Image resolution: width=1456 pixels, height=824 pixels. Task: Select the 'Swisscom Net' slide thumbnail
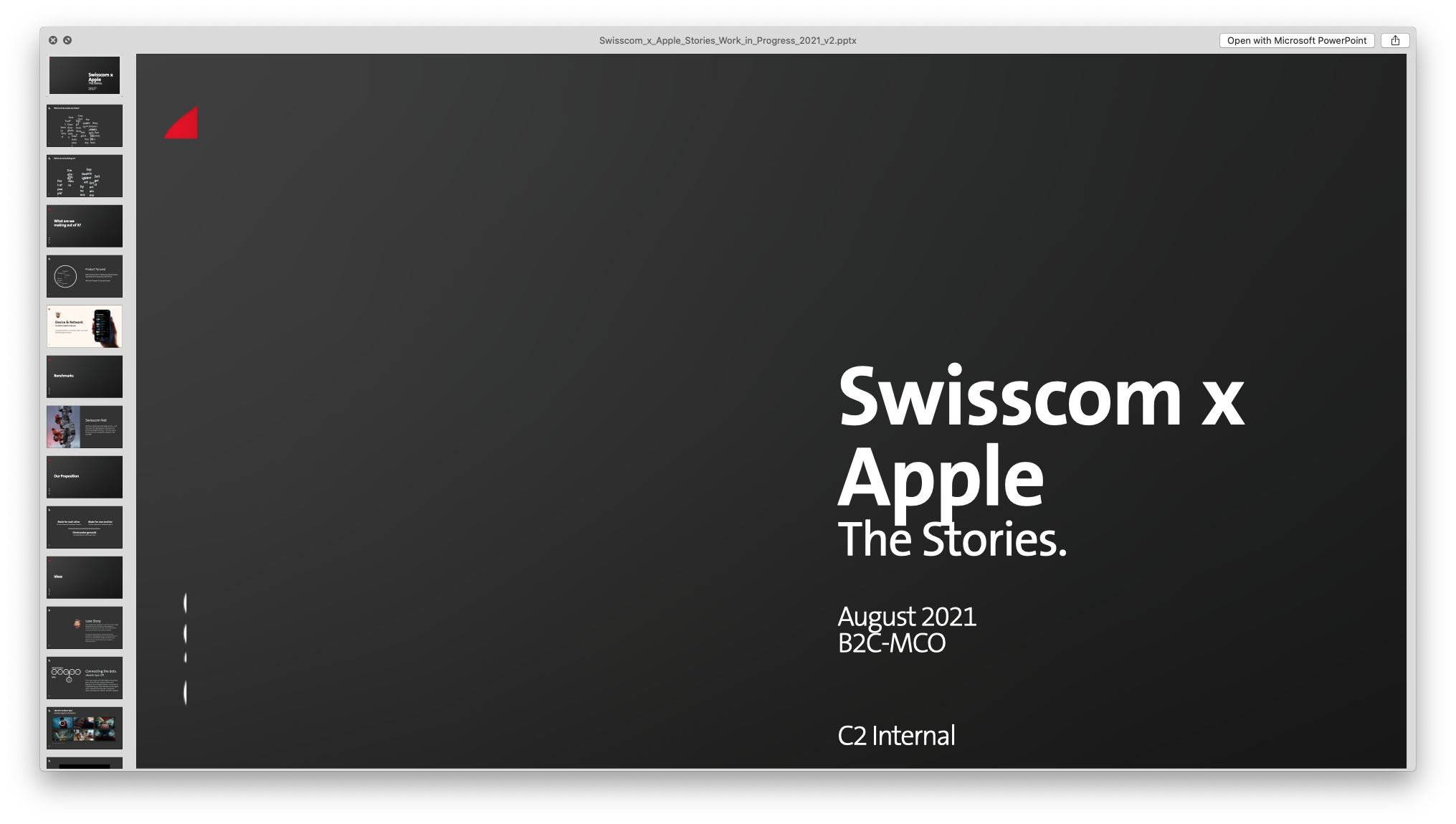click(x=85, y=427)
